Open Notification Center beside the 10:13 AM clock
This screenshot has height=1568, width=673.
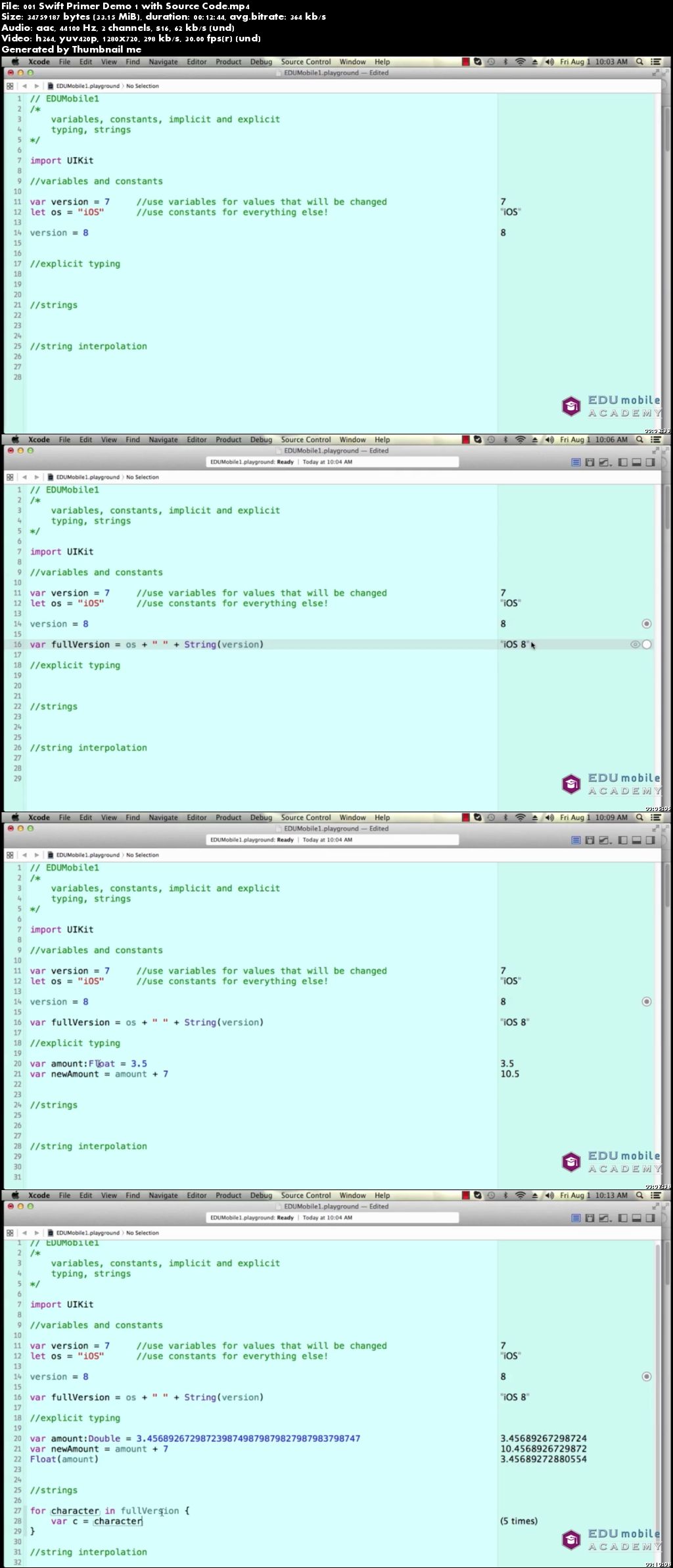tap(655, 1195)
